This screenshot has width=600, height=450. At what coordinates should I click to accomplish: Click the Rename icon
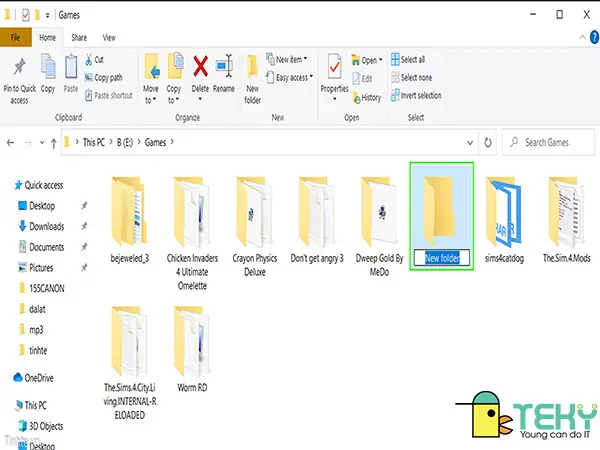(x=224, y=66)
